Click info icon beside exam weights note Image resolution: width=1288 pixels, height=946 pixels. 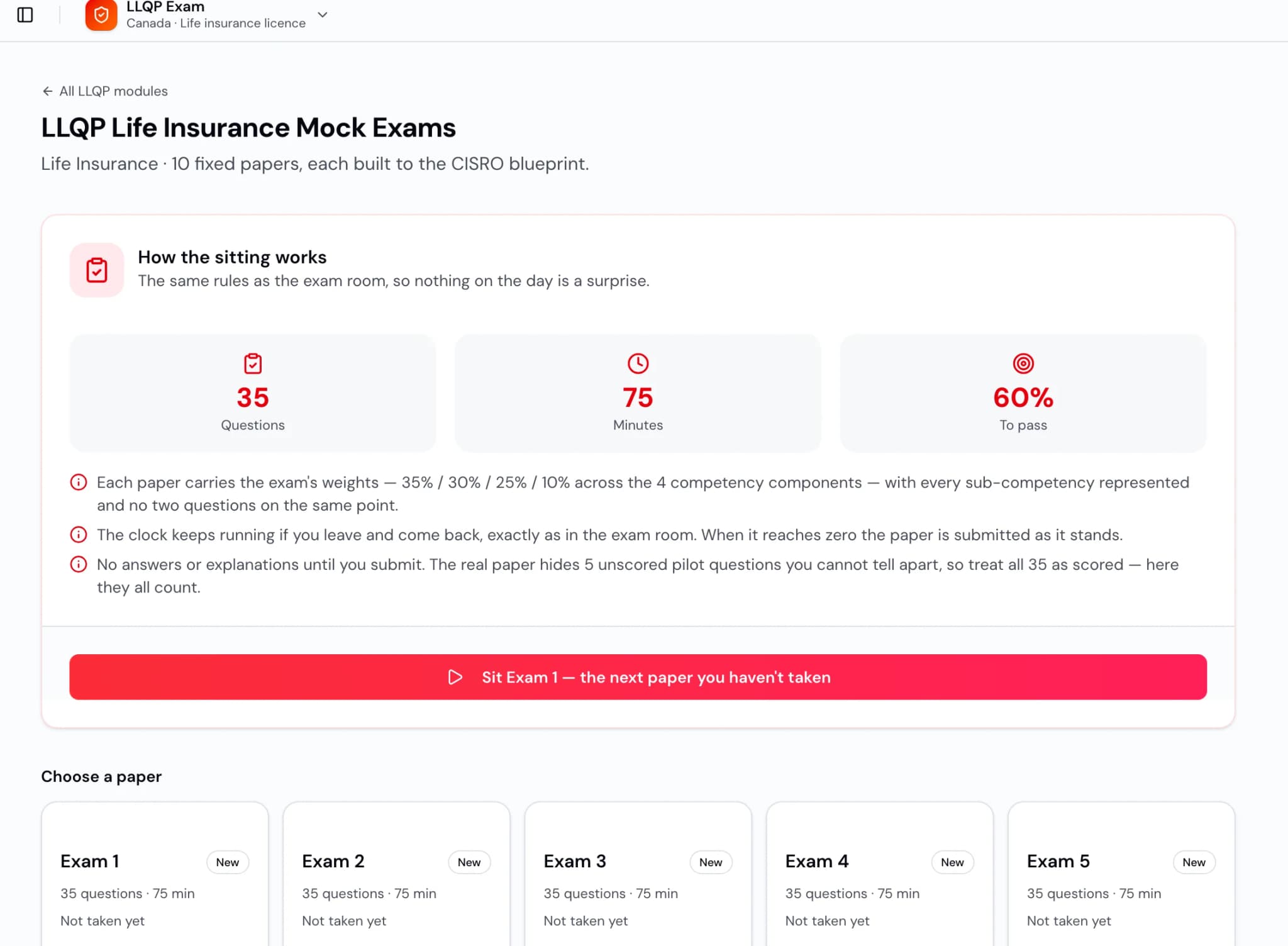tap(79, 482)
